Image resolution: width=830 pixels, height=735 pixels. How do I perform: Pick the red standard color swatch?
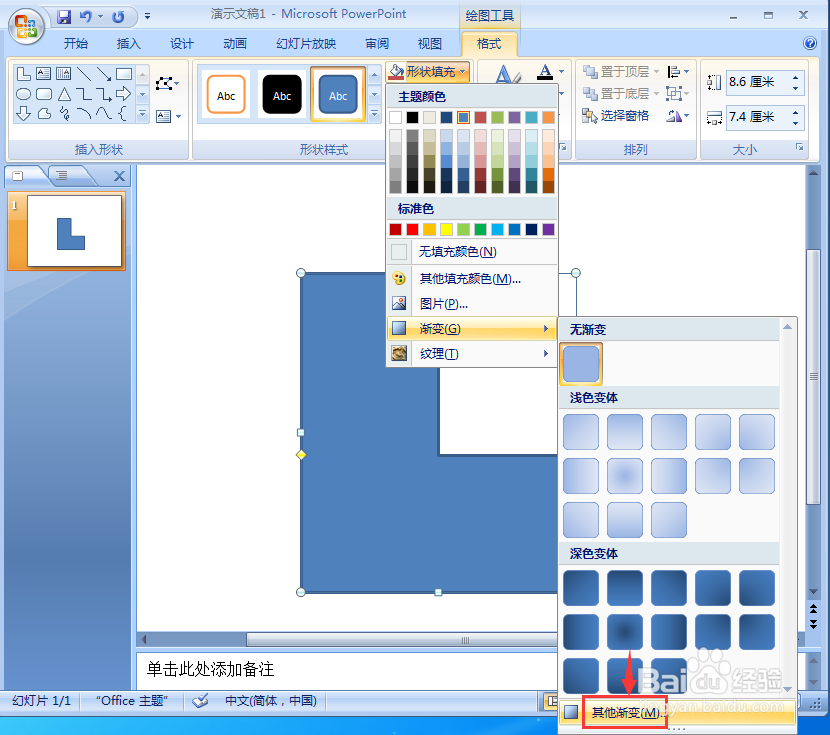[412, 229]
